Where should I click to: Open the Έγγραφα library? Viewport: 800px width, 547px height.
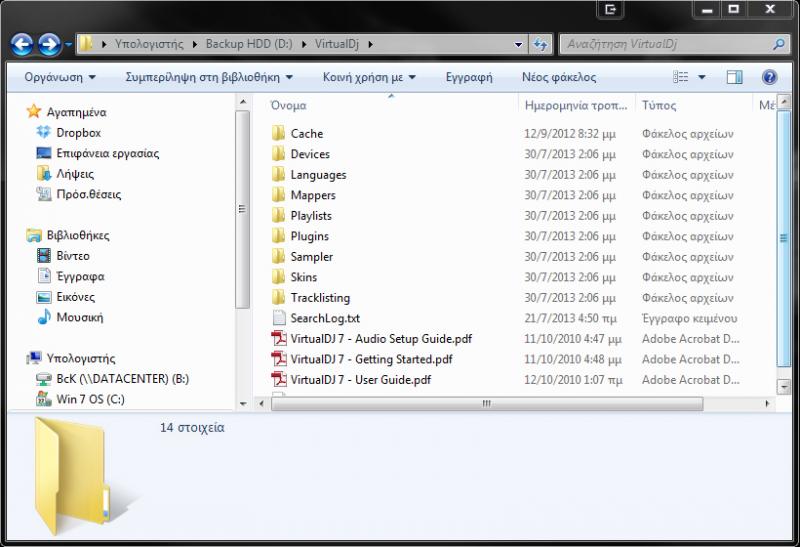pos(71,277)
